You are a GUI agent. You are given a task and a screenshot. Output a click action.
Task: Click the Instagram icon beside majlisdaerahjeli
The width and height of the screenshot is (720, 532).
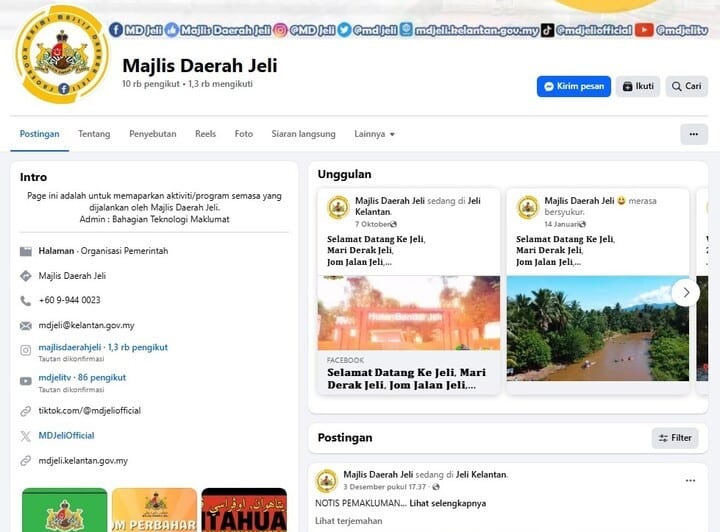(x=26, y=350)
